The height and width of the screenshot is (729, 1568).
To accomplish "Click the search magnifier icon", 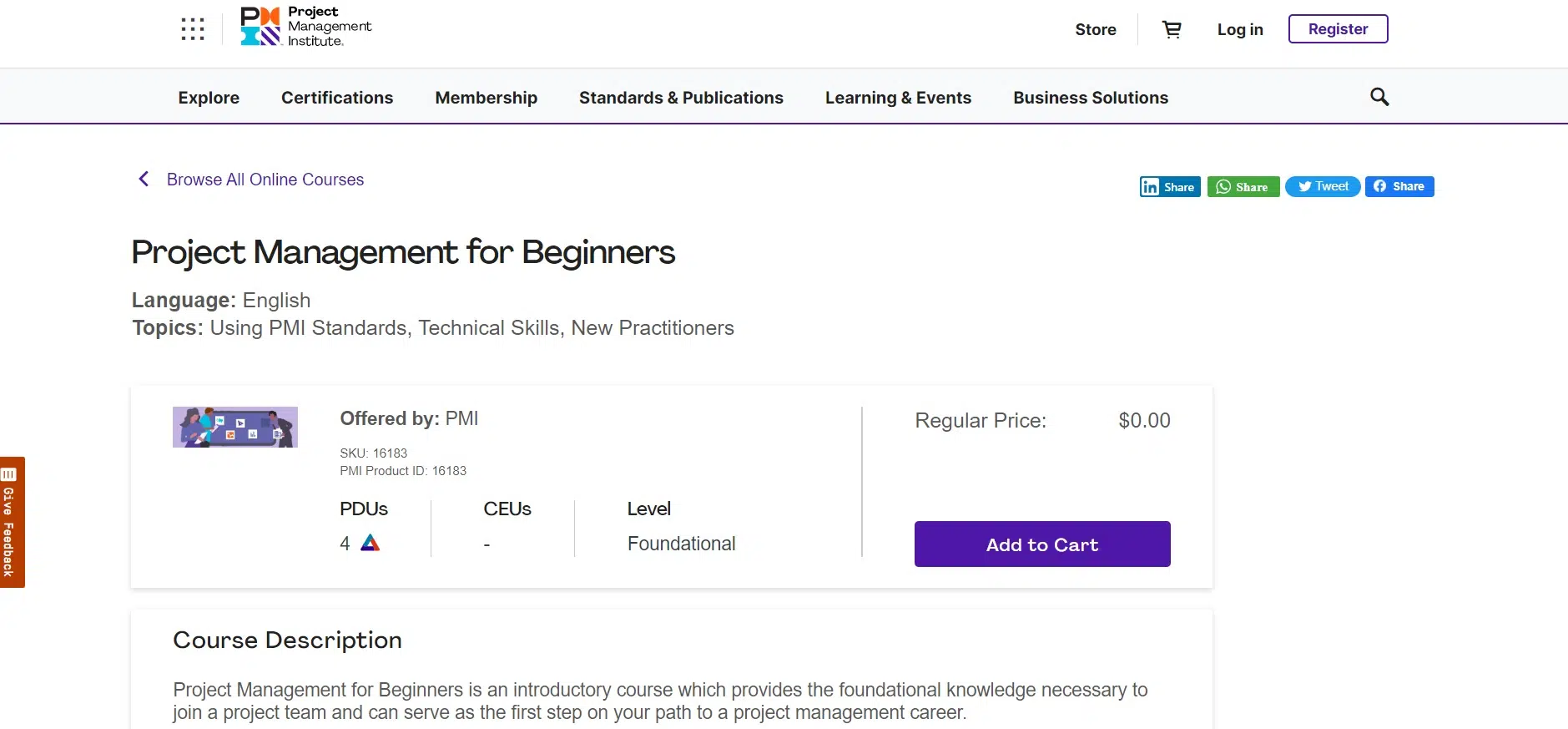I will click(1379, 97).
